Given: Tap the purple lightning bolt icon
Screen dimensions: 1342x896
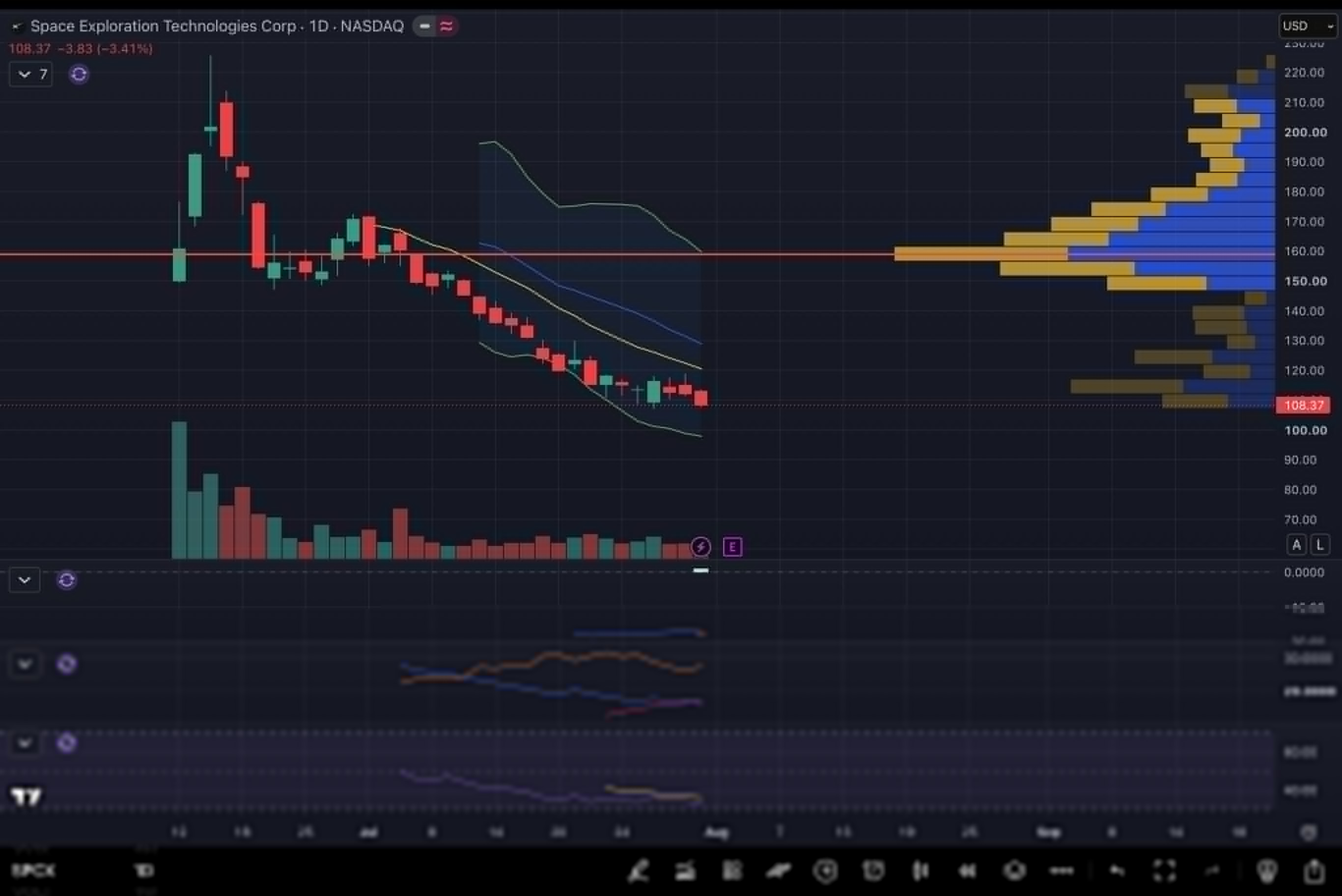Looking at the screenshot, I should point(701,547).
